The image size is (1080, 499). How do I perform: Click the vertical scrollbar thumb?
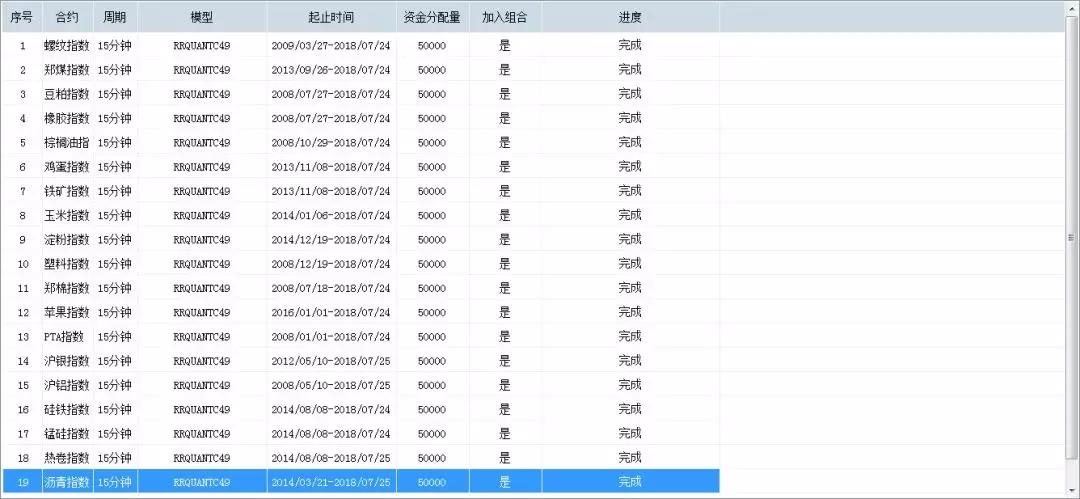pos(1071,237)
